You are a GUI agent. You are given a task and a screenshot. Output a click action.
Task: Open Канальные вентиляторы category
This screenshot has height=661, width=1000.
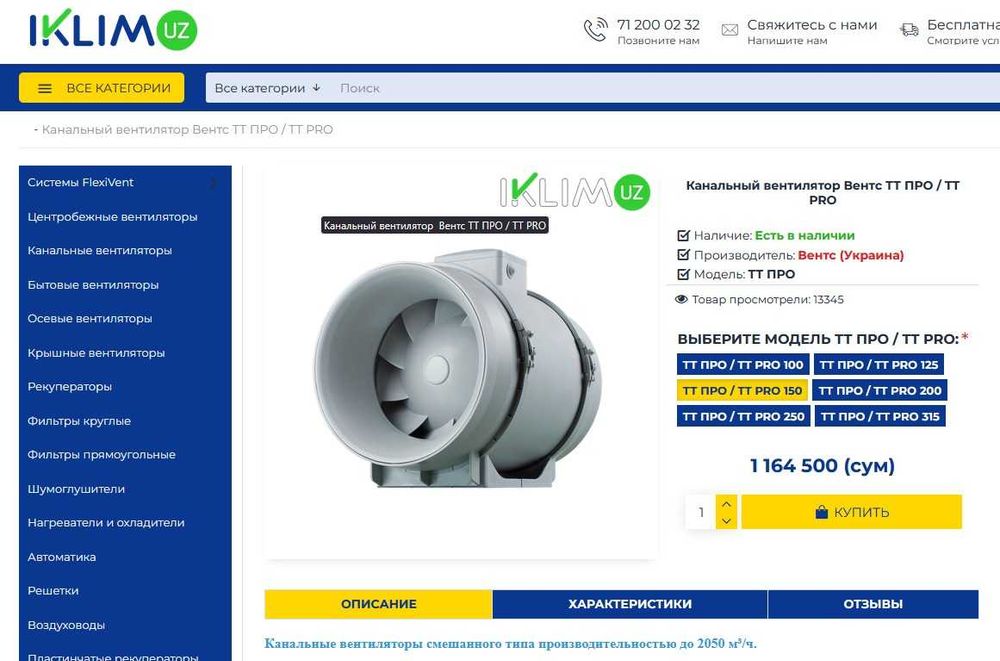click(99, 251)
